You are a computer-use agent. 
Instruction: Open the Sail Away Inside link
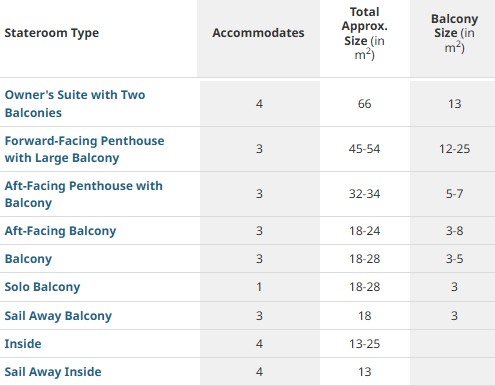pos(53,372)
